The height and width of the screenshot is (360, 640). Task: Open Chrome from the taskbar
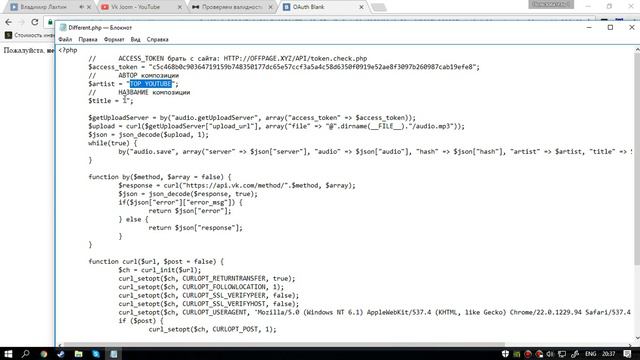pos(44,354)
